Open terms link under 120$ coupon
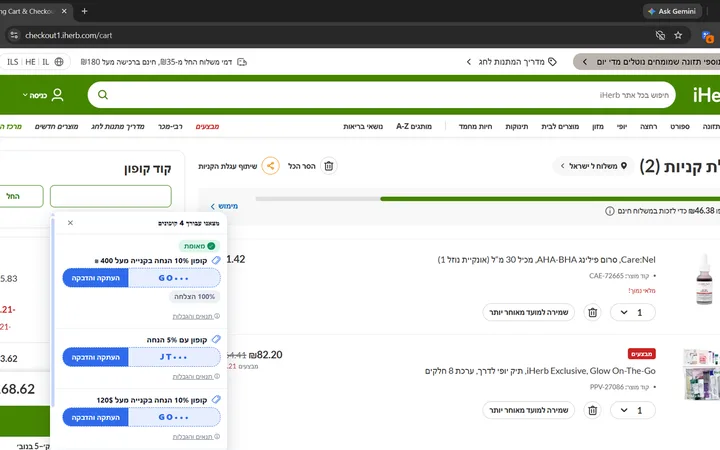This screenshot has width=720, height=450. [196, 437]
